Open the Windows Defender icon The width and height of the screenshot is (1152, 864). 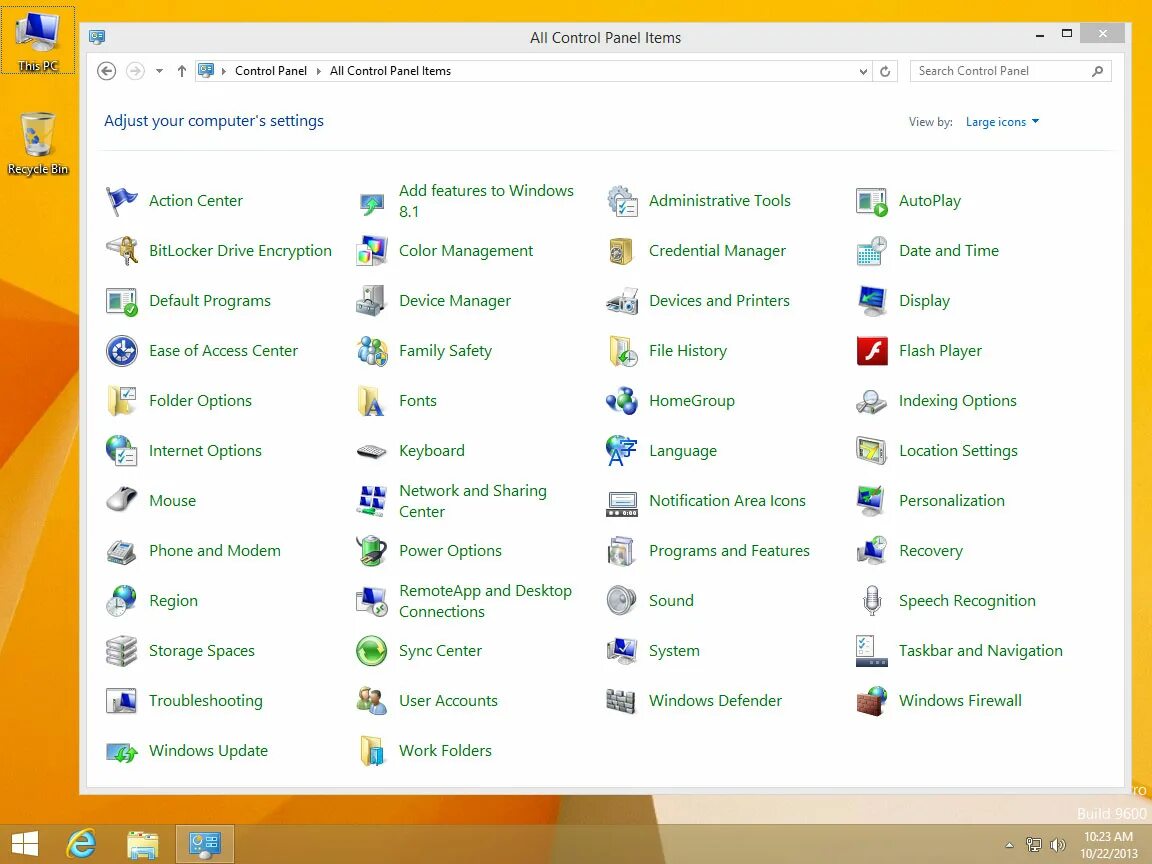pyautogui.click(x=622, y=701)
